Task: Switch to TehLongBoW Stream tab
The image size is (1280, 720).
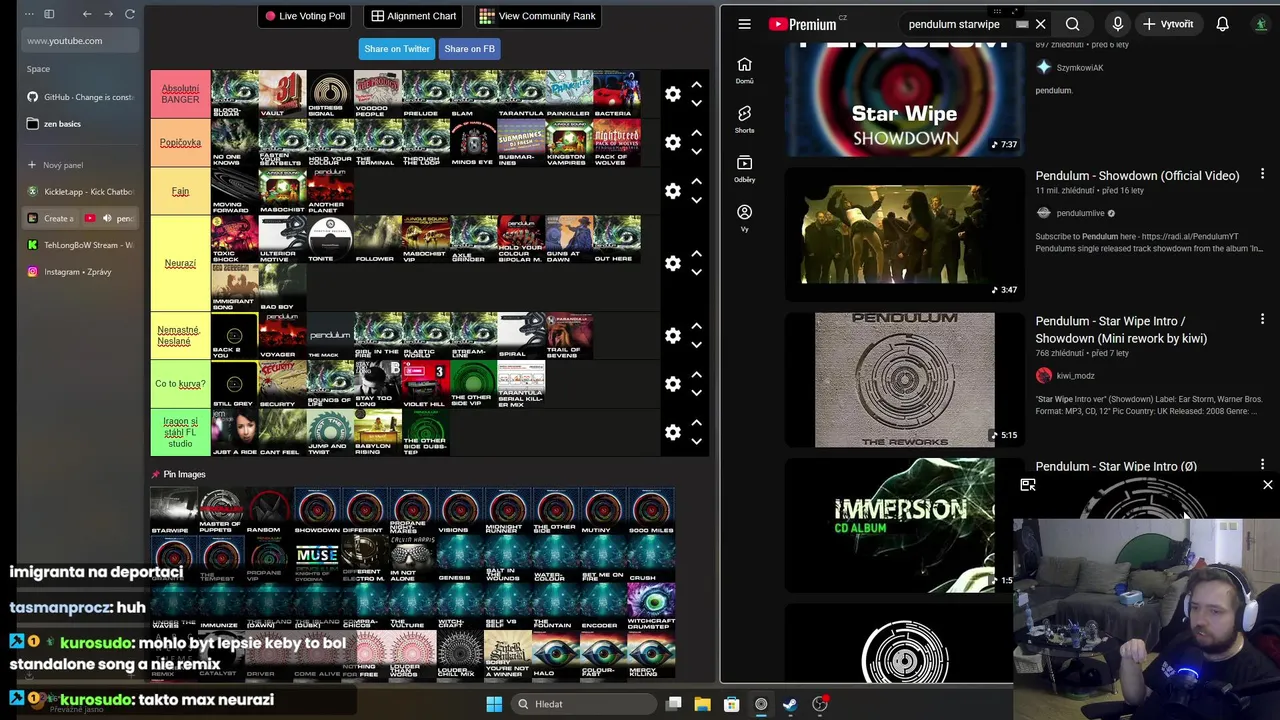Action: point(80,245)
